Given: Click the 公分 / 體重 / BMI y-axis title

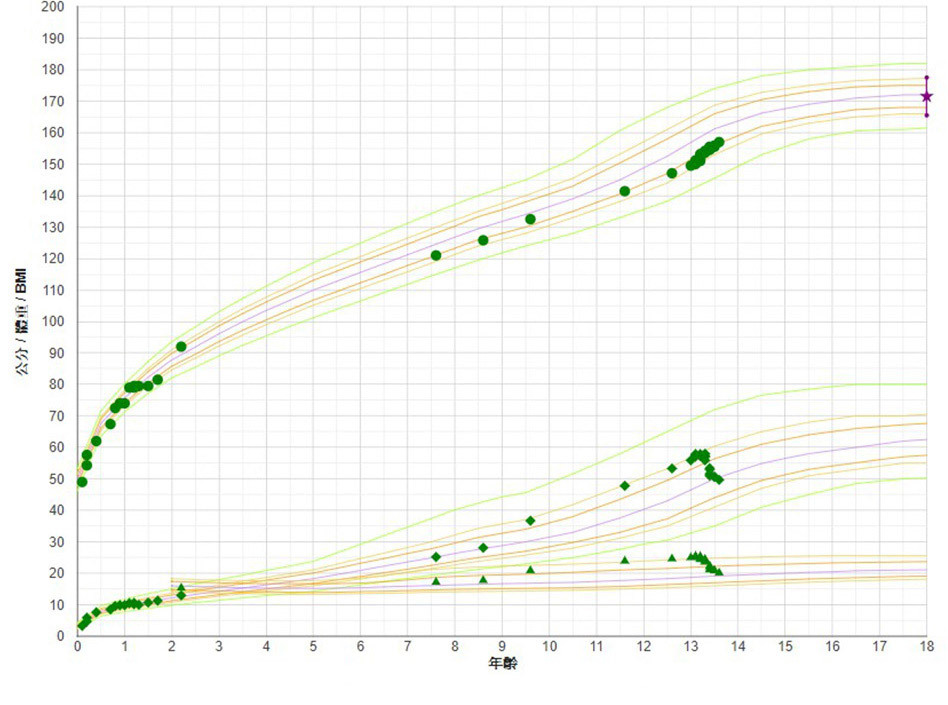Looking at the screenshot, I should pos(21,322).
